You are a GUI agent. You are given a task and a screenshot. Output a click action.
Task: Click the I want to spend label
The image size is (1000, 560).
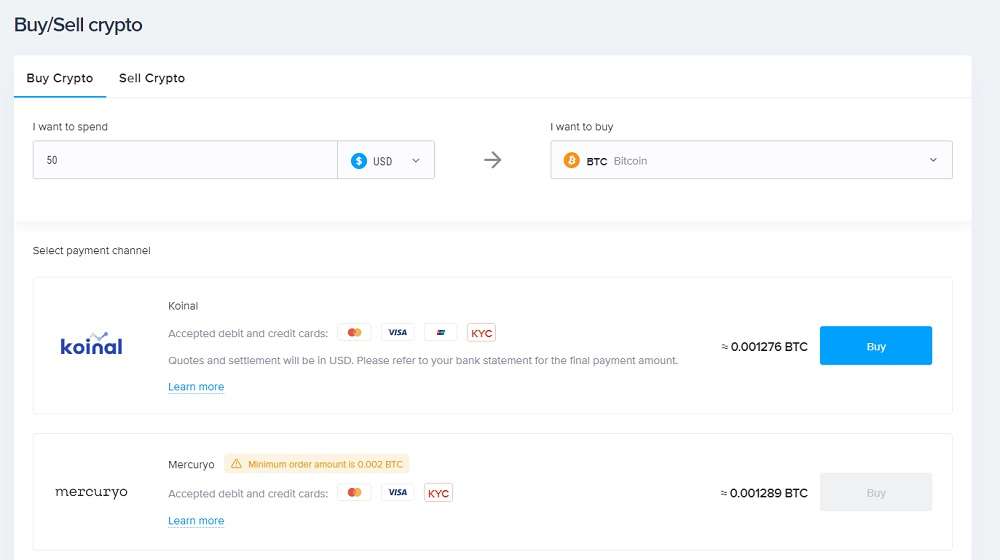tap(70, 126)
